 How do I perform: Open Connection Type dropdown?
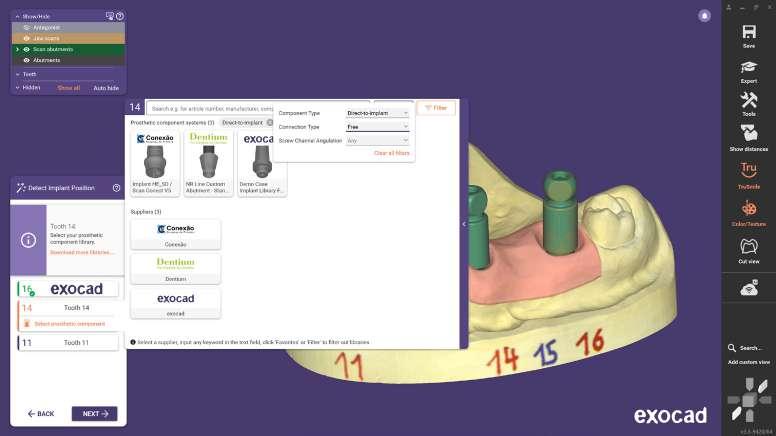click(377, 127)
